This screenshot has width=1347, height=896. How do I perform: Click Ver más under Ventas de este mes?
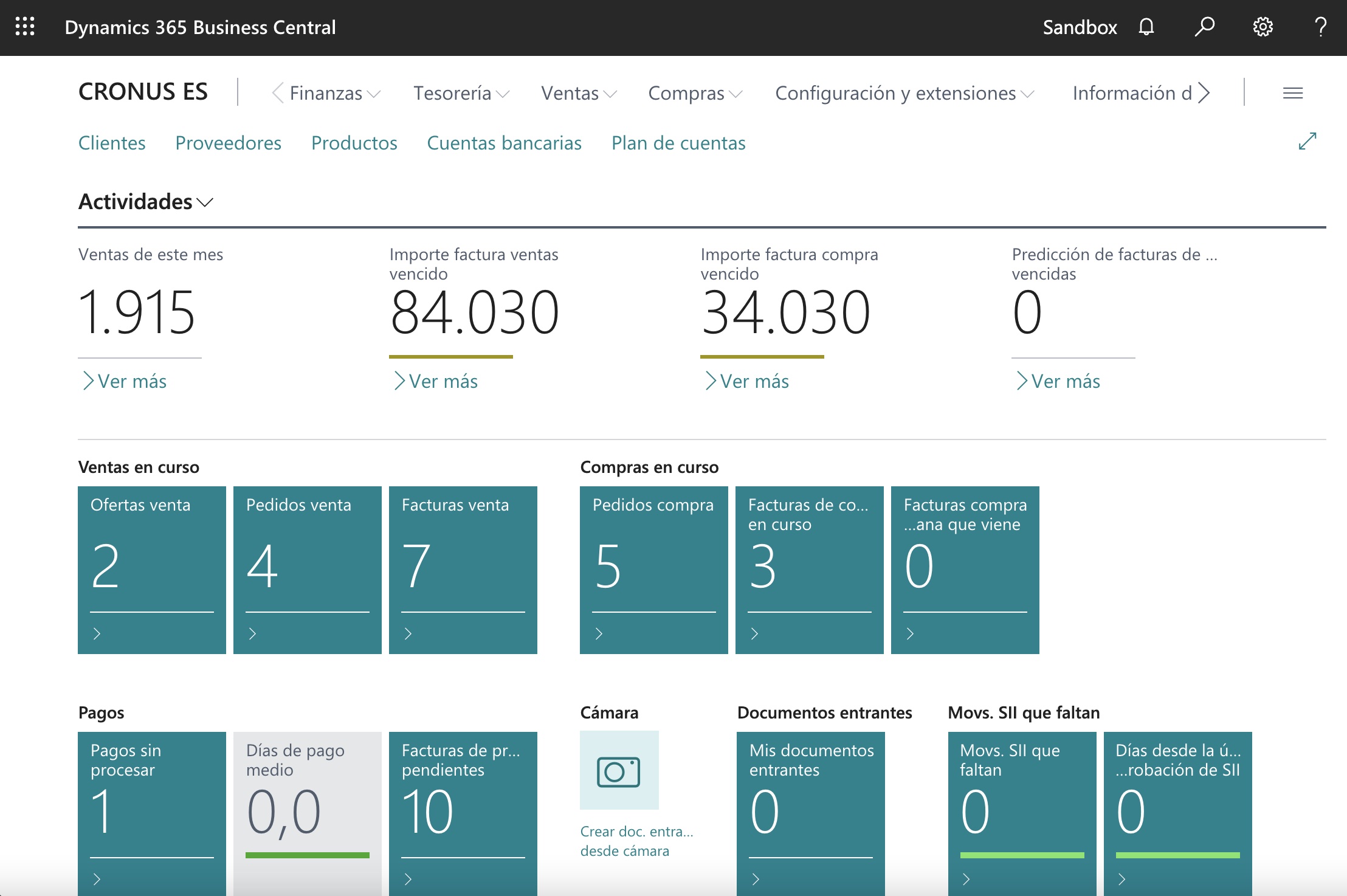125,381
